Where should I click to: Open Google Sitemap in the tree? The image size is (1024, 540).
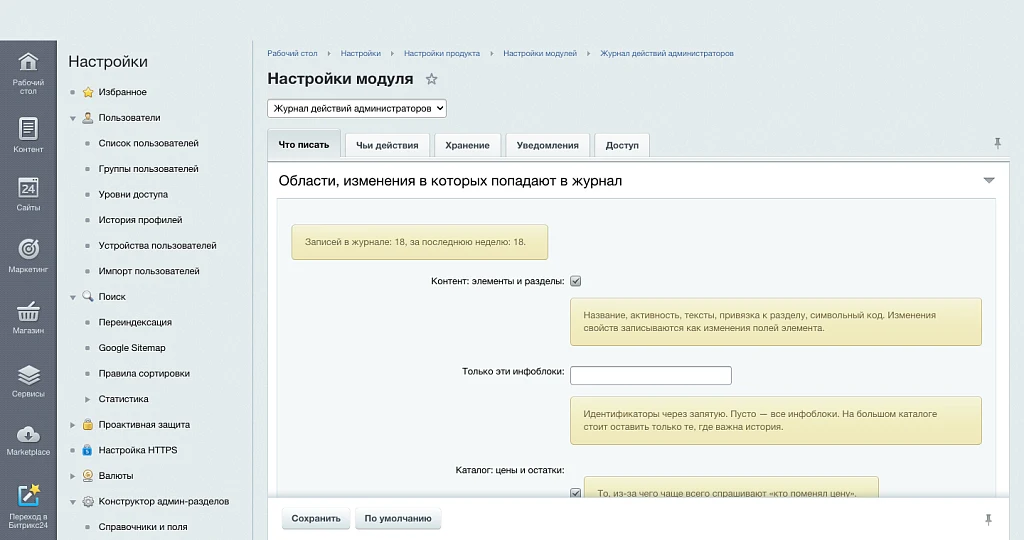point(132,348)
